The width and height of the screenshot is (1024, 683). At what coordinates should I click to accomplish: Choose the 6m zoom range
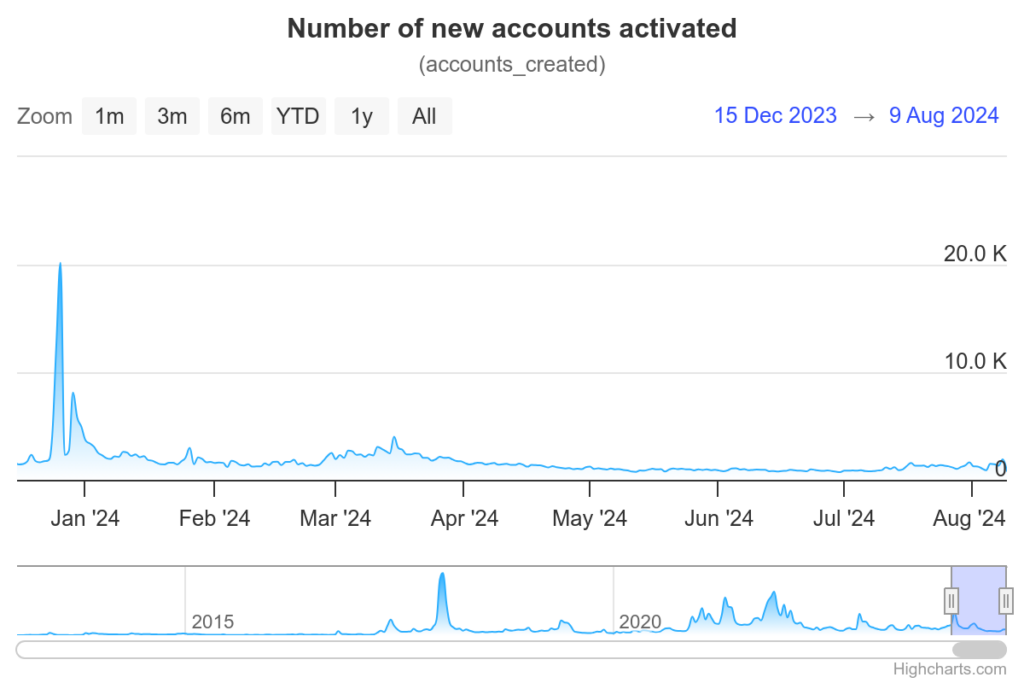(x=235, y=116)
